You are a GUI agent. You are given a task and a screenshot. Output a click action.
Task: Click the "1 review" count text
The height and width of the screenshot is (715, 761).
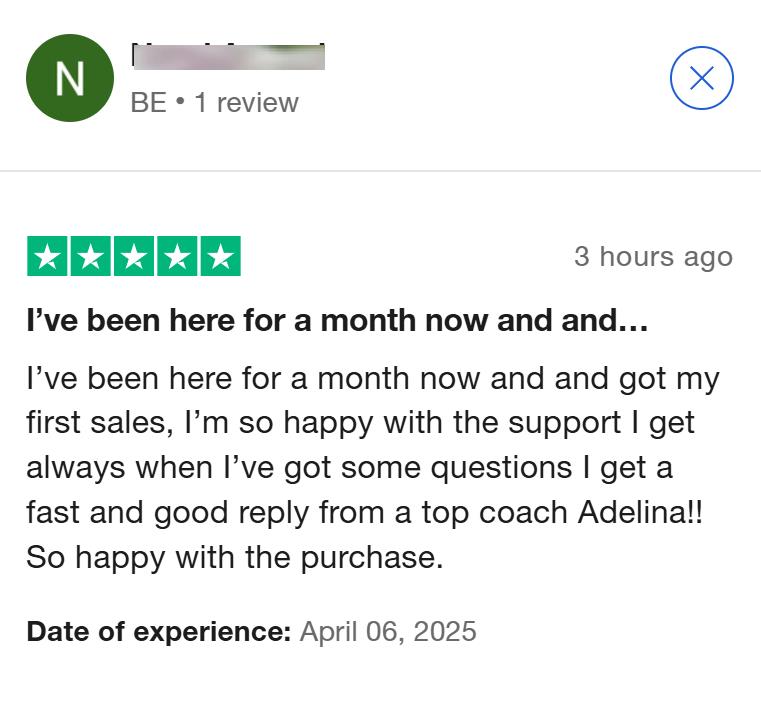pyautogui.click(x=246, y=103)
